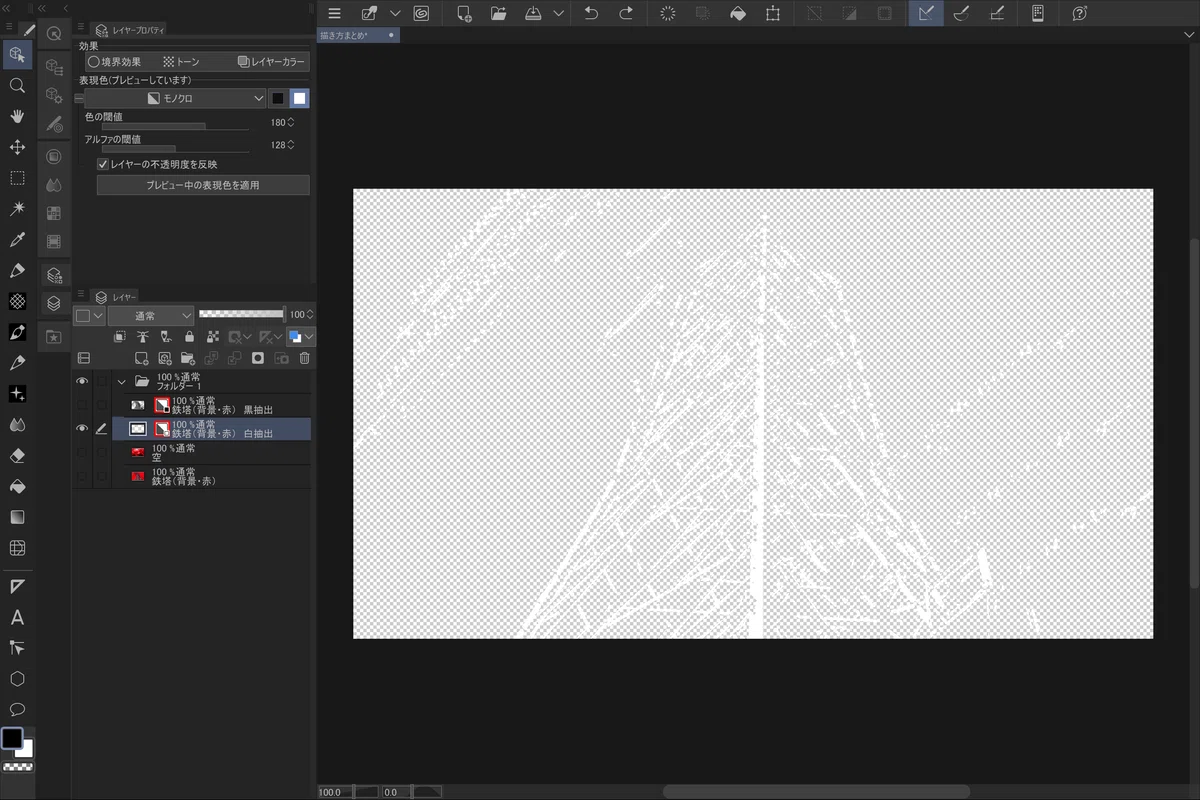Open レイヤープロパティ panel tab
This screenshot has width=1200, height=800.
click(x=130, y=31)
